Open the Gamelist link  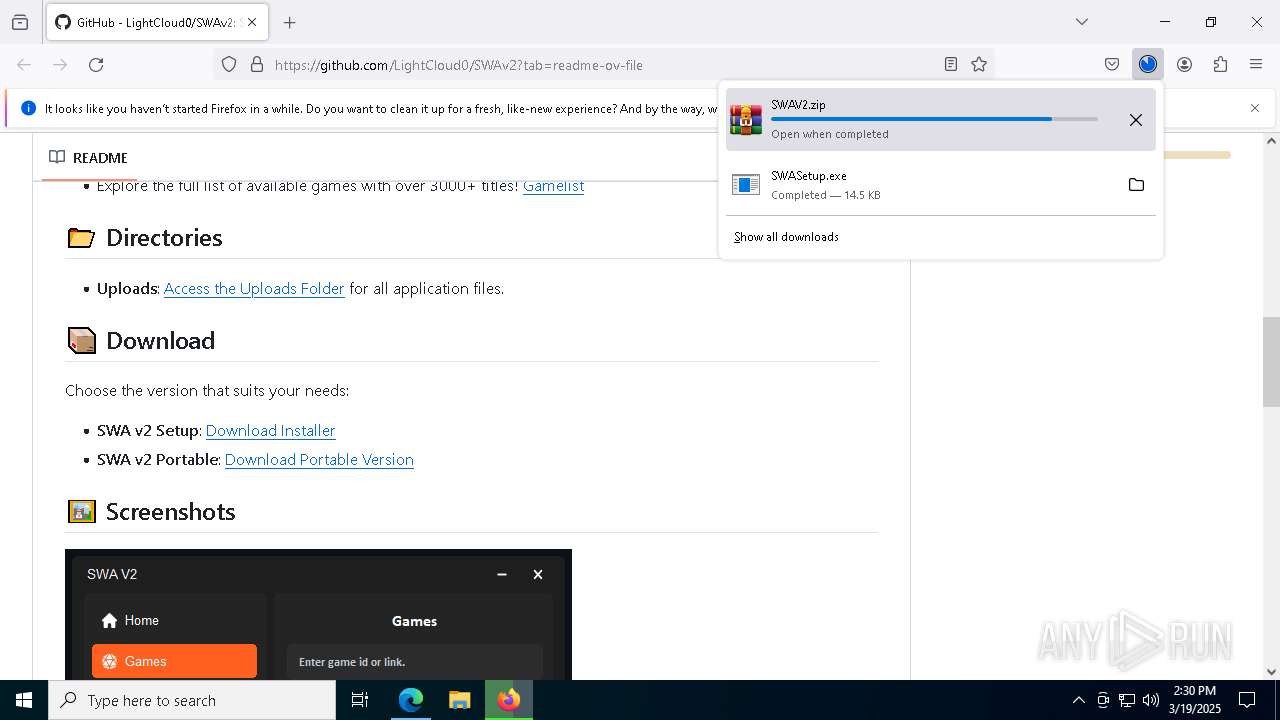(x=553, y=186)
